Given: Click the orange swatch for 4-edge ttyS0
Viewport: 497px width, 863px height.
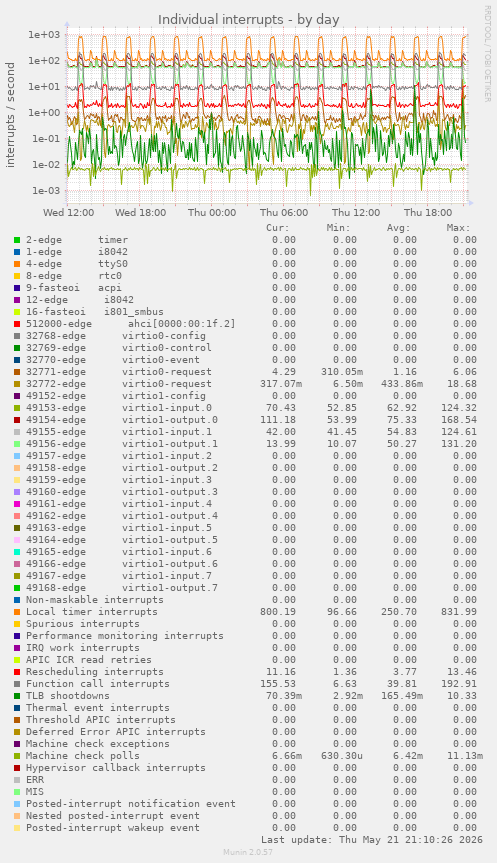Looking at the screenshot, I should pos(17,264).
